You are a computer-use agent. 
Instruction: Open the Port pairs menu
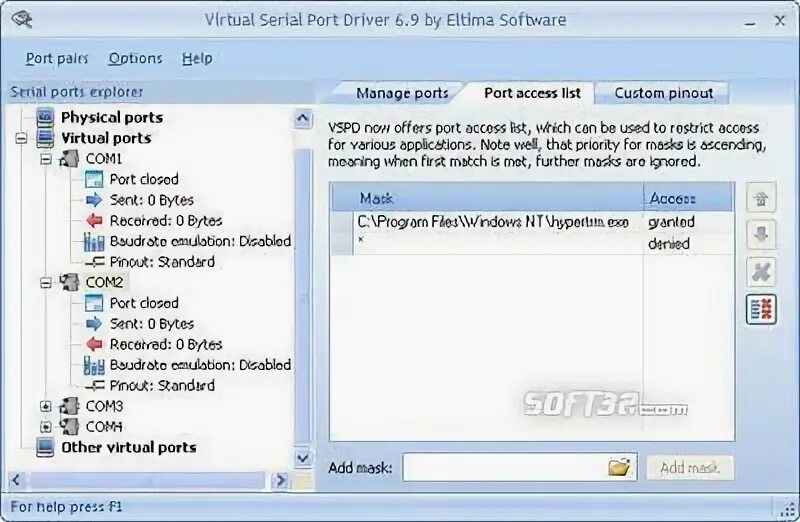[x=57, y=59]
